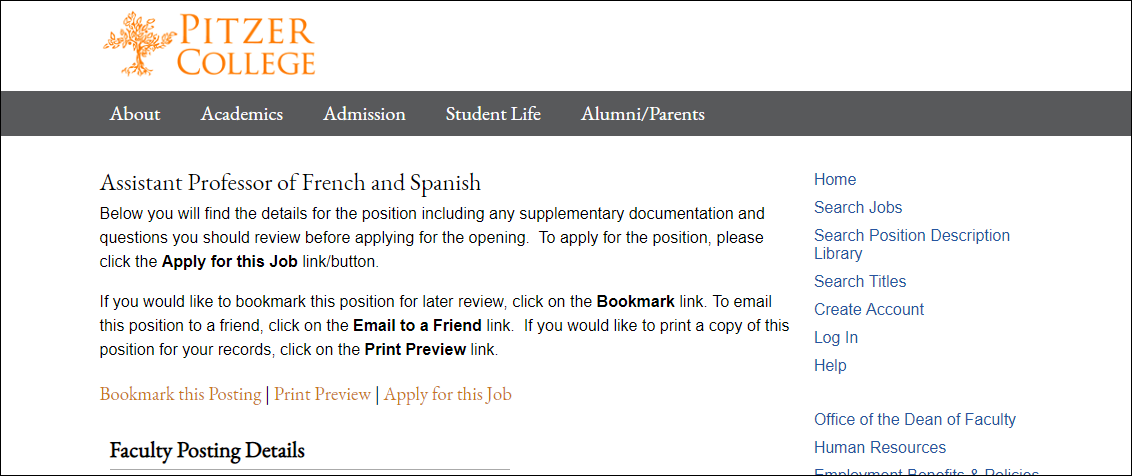
Task: Select Create Account link
Action: tap(869, 309)
